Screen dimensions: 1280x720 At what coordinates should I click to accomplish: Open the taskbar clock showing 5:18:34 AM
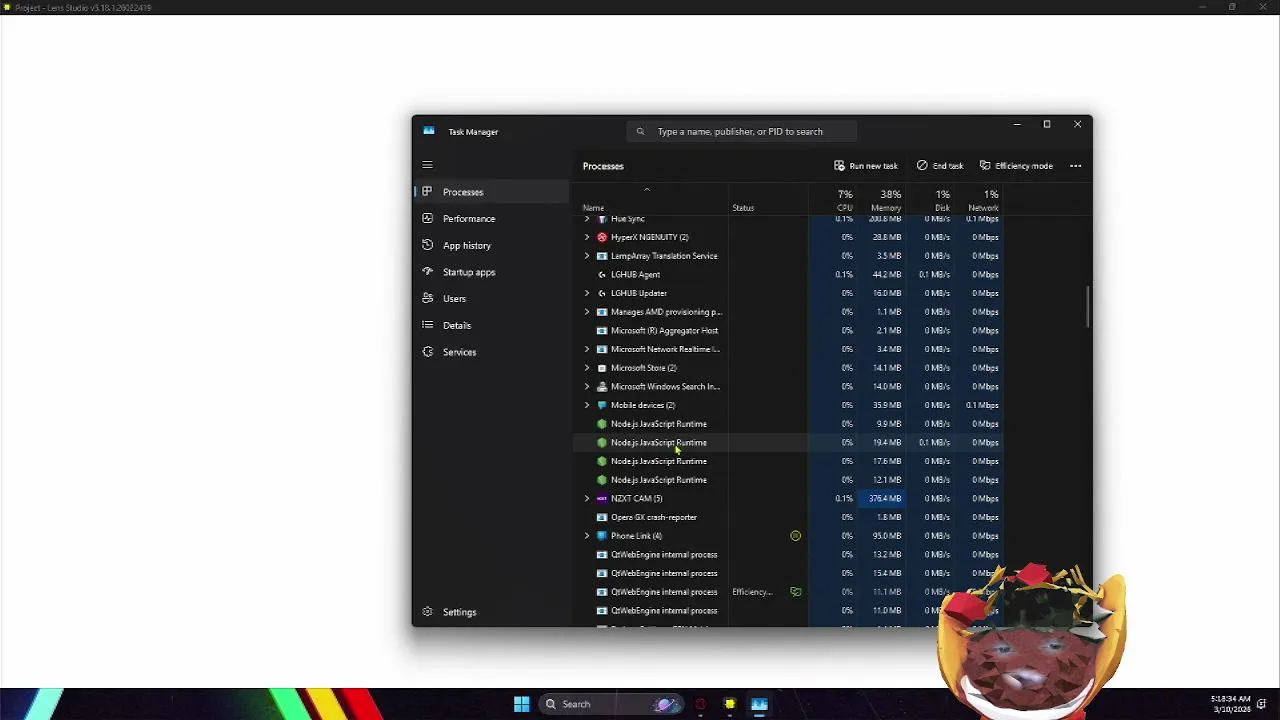click(x=1230, y=704)
